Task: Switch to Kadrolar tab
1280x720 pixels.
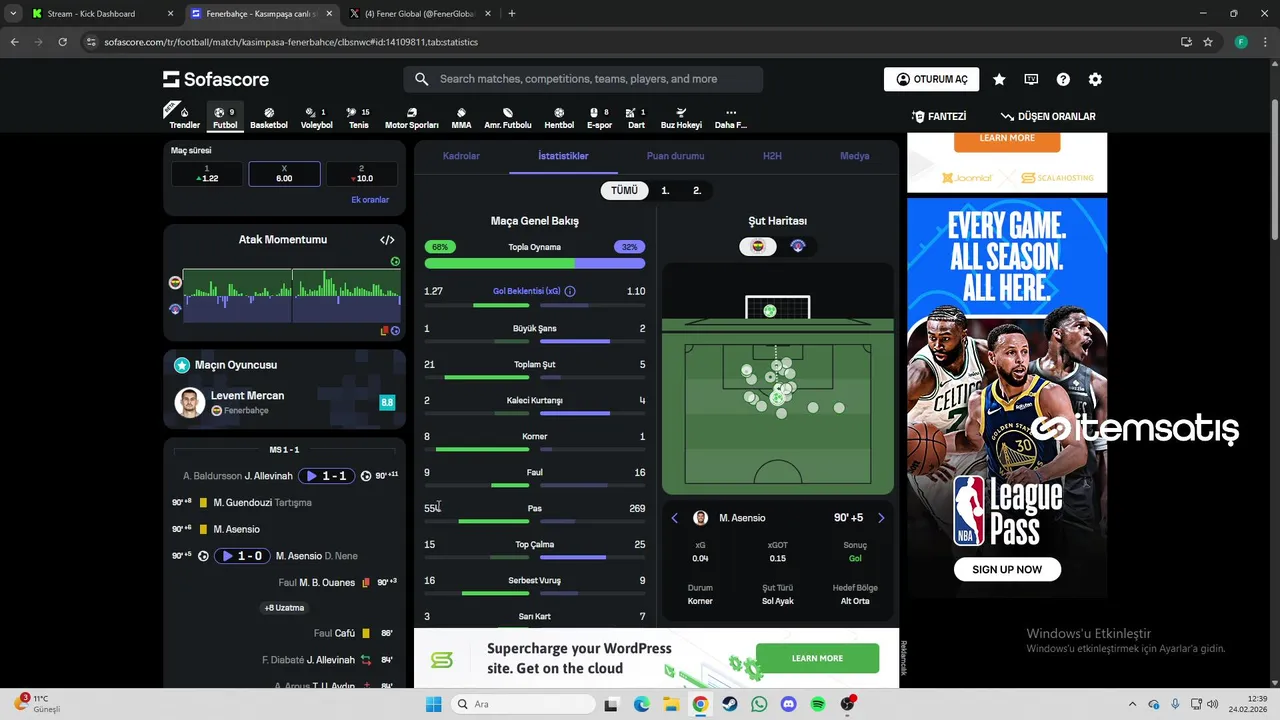Action: (461, 156)
